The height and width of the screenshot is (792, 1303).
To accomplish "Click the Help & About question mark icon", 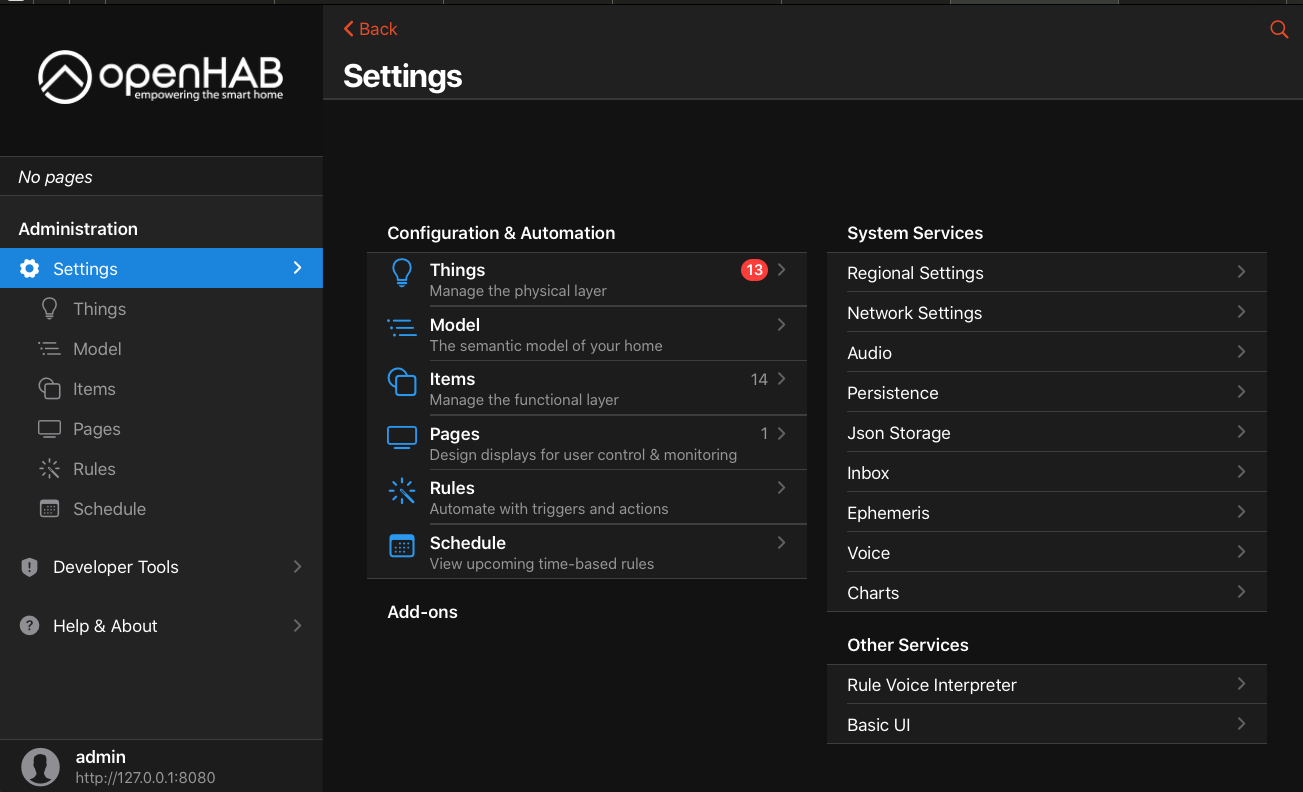I will pos(29,626).
